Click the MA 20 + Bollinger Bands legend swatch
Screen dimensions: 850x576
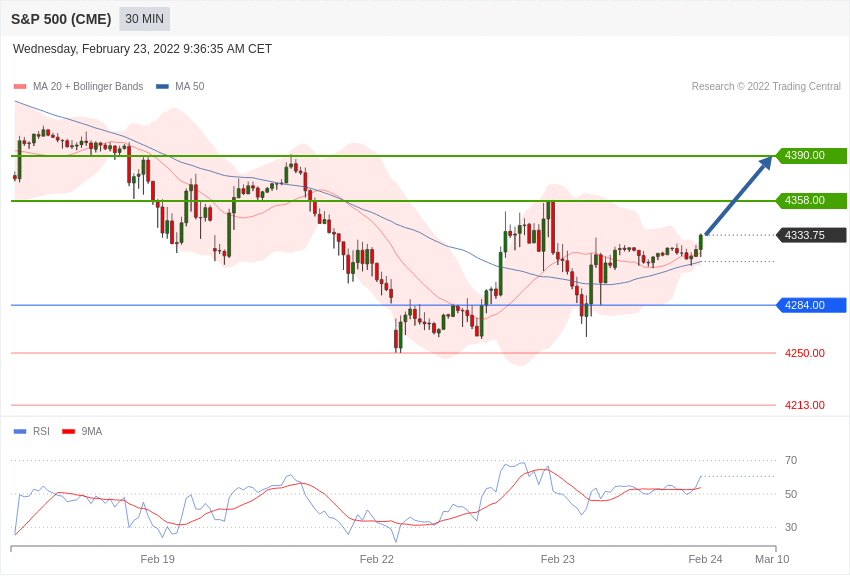pyautogui.click(x=20, y=87)
